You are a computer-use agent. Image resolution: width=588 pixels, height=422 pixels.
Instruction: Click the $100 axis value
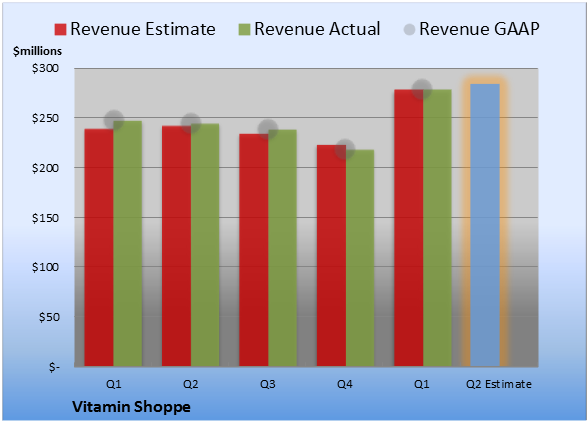click(45, 267)
